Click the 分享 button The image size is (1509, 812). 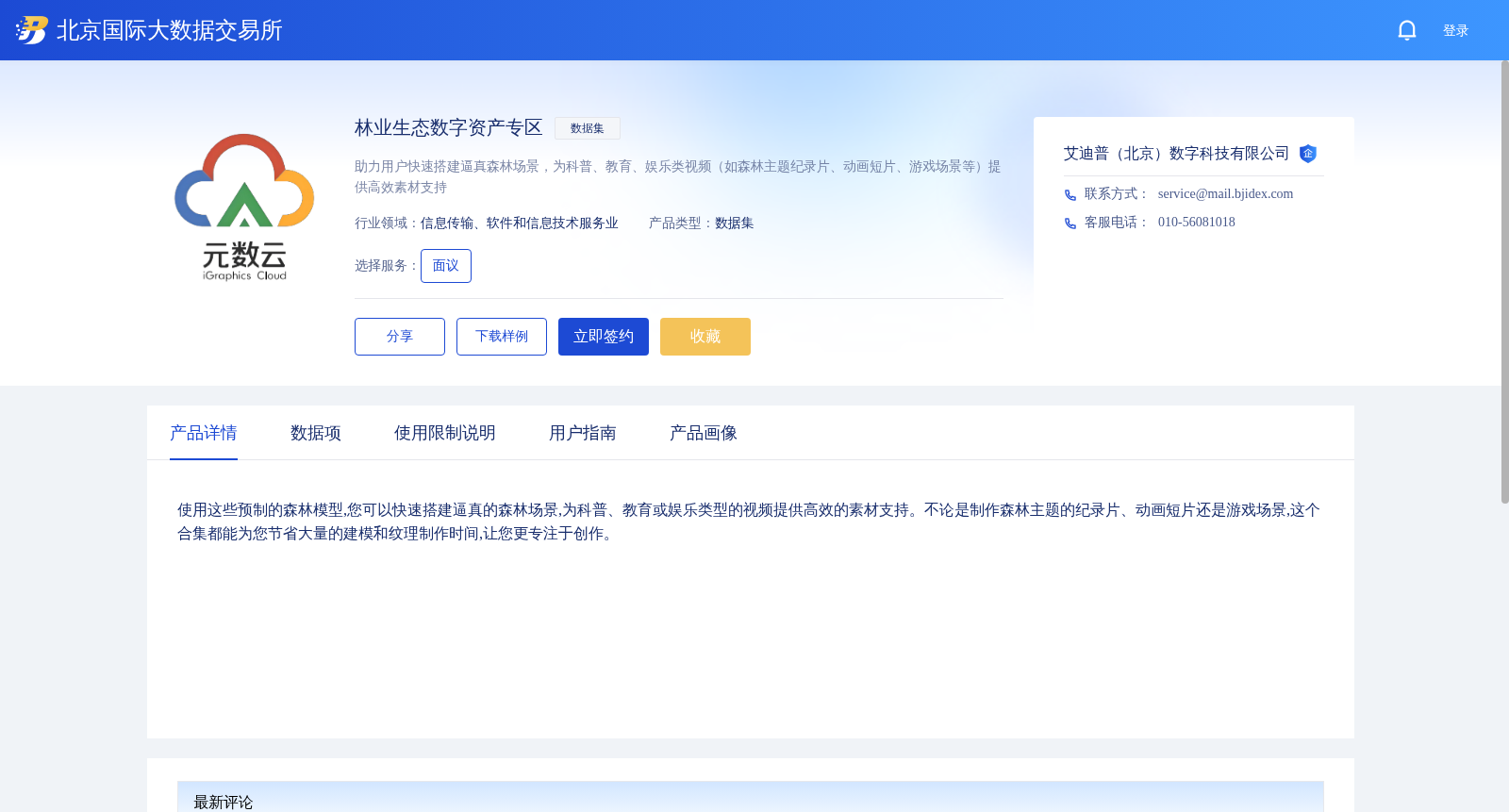tap(400, 337)
